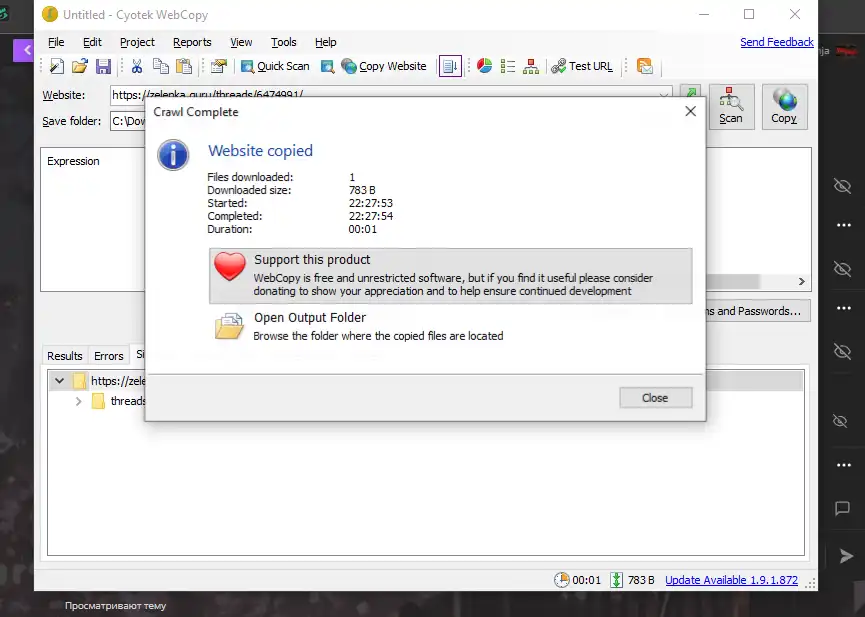The width and height of the screenshot is (865, 617).
Task: Save the project with the floppy icon
Action: click(103, 66)
